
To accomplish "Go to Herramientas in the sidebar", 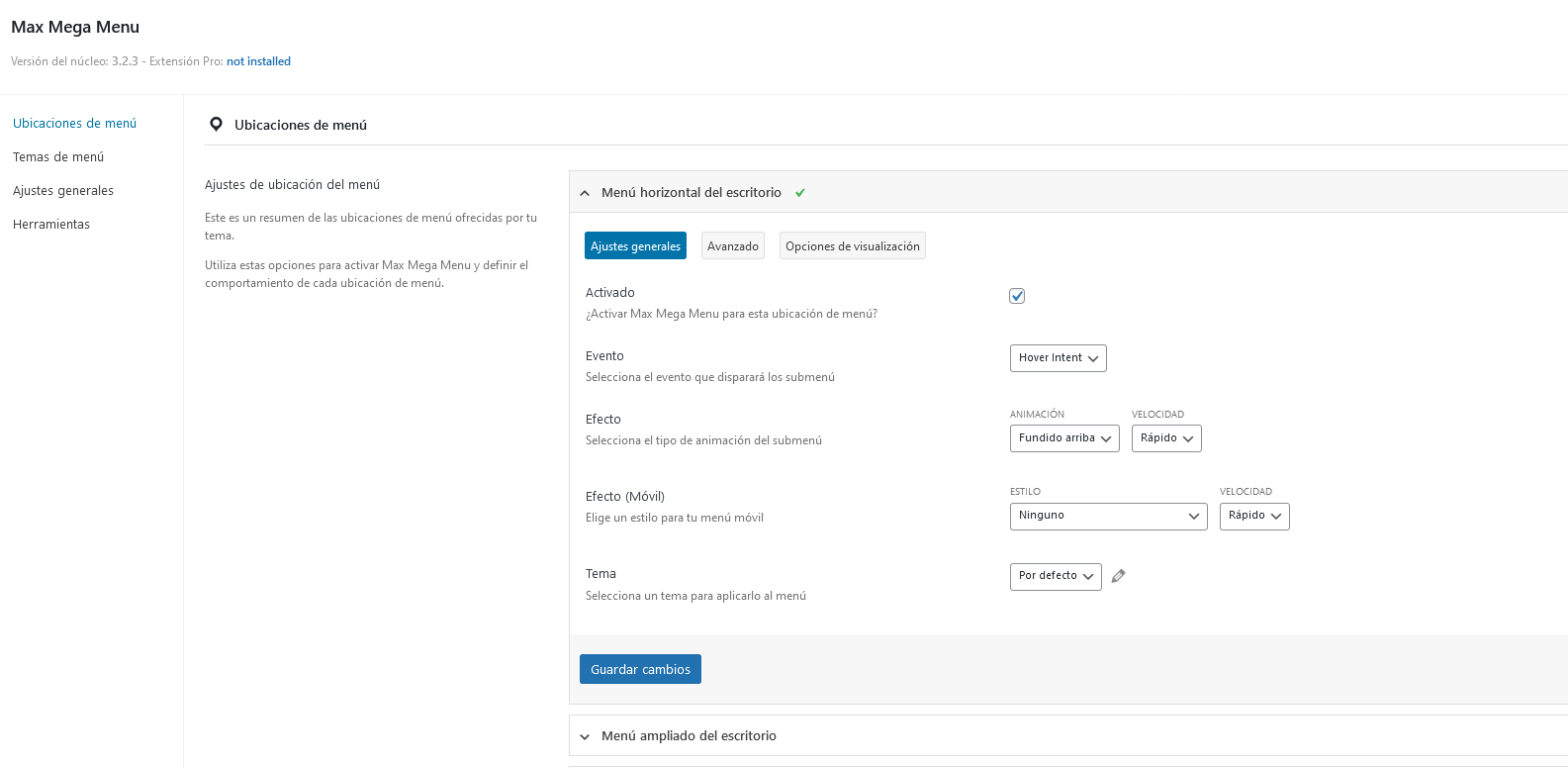I will [51, 225].
